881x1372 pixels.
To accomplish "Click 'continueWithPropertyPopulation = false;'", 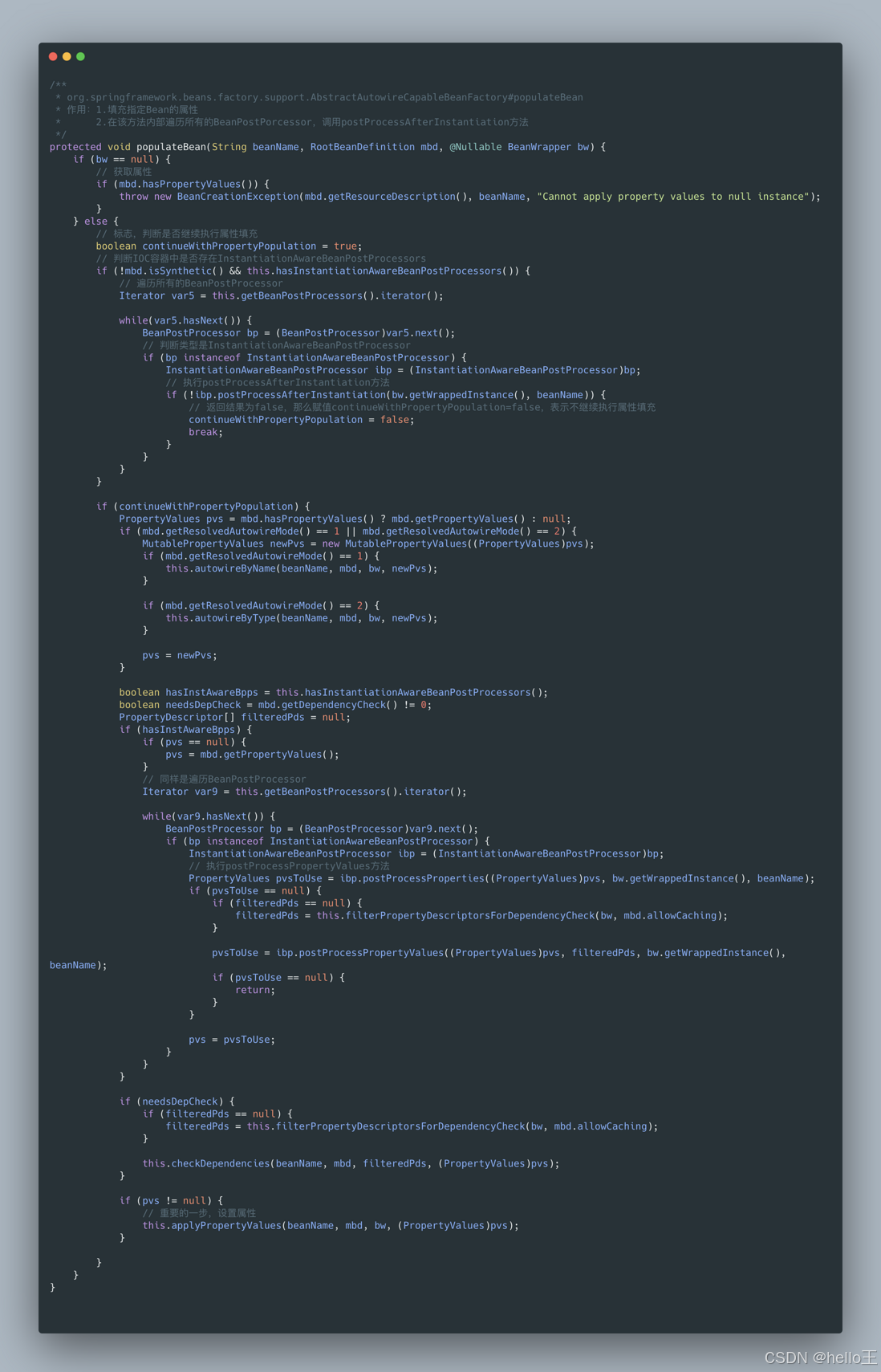I will 302,420.
